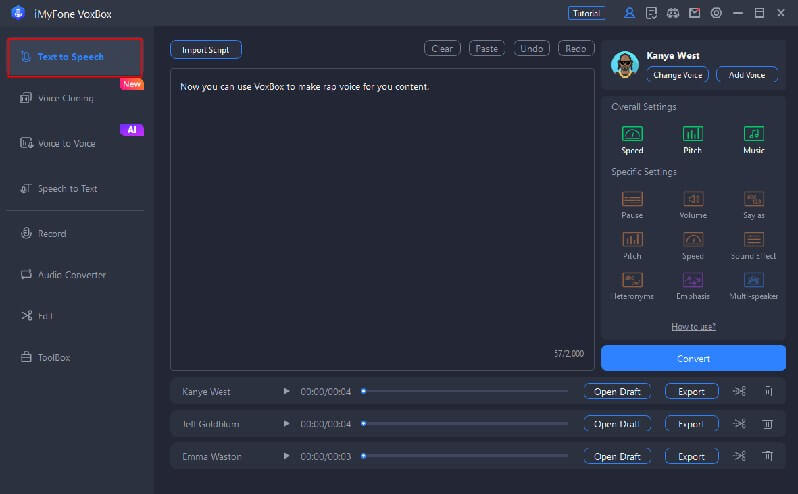Open overall Music setting
The width and height of the screenshot is (798, 494).
[x=754, y=139]
